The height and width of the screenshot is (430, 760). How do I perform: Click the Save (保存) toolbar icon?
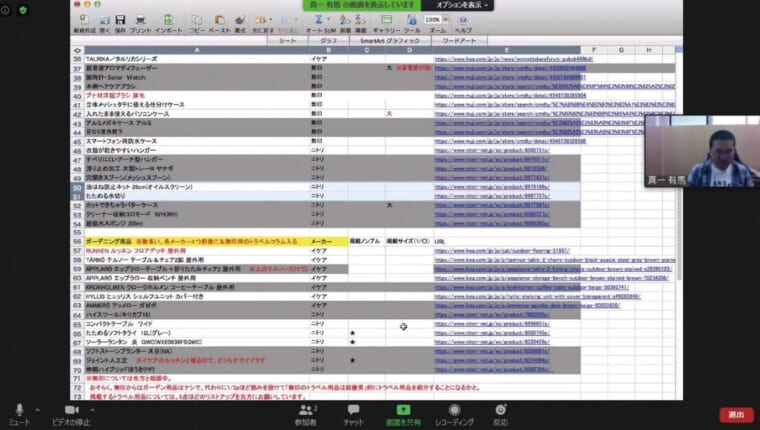pos(120,20)
